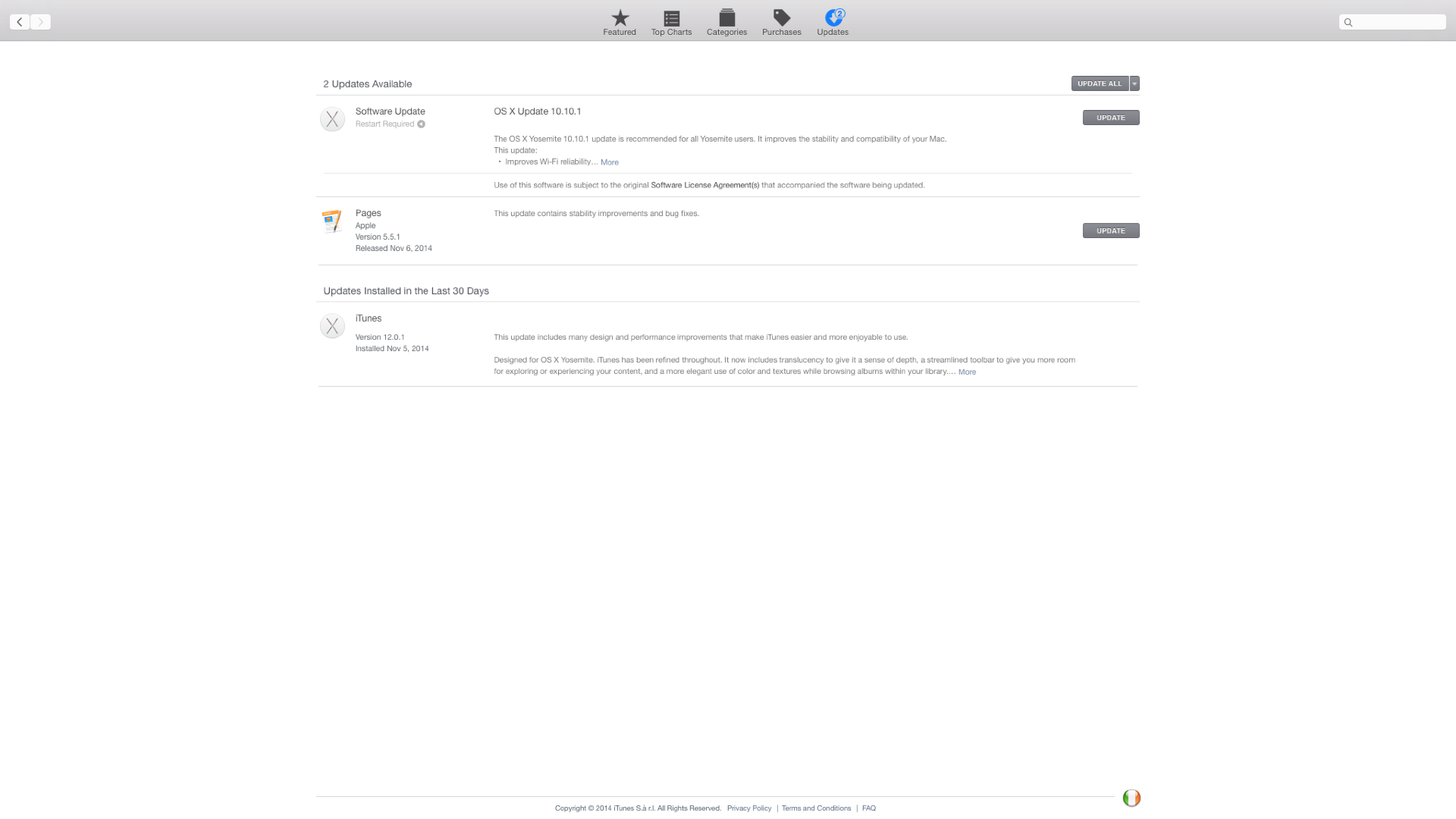Click the OS X Software Update icon
The width and height of the screenshot is (1456, 819).
(x=331, y=119)
